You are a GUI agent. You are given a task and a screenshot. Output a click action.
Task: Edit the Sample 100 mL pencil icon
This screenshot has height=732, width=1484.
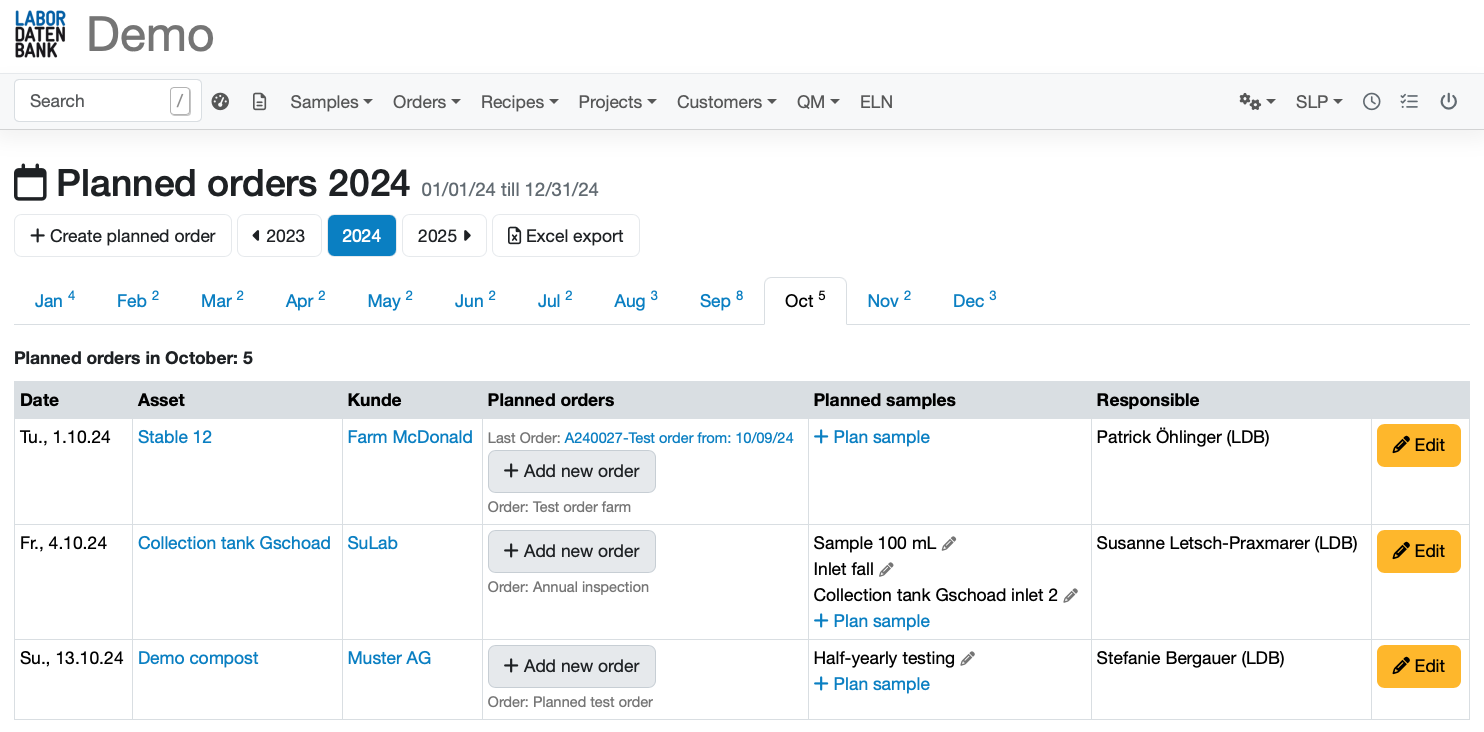click(949, 543)
